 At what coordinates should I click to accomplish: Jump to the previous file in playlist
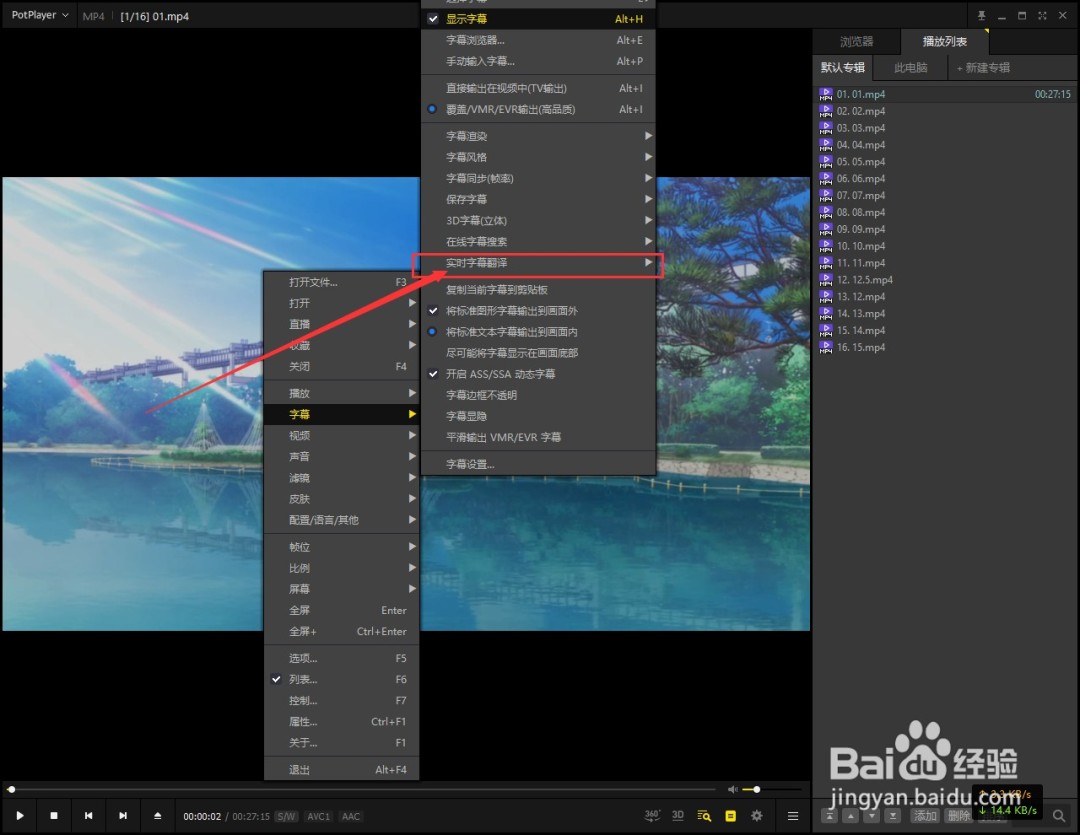[x=88, y=816]
